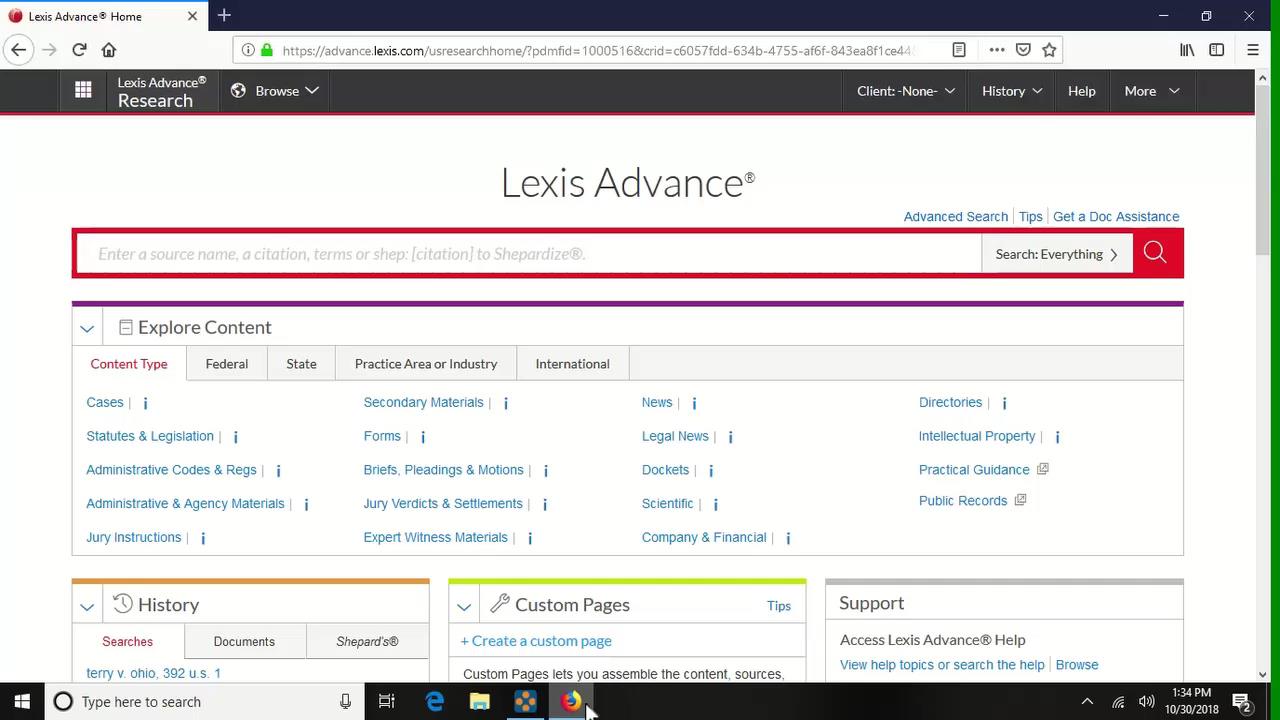
Task: Open Advanced Search
Action: (955, 216)
